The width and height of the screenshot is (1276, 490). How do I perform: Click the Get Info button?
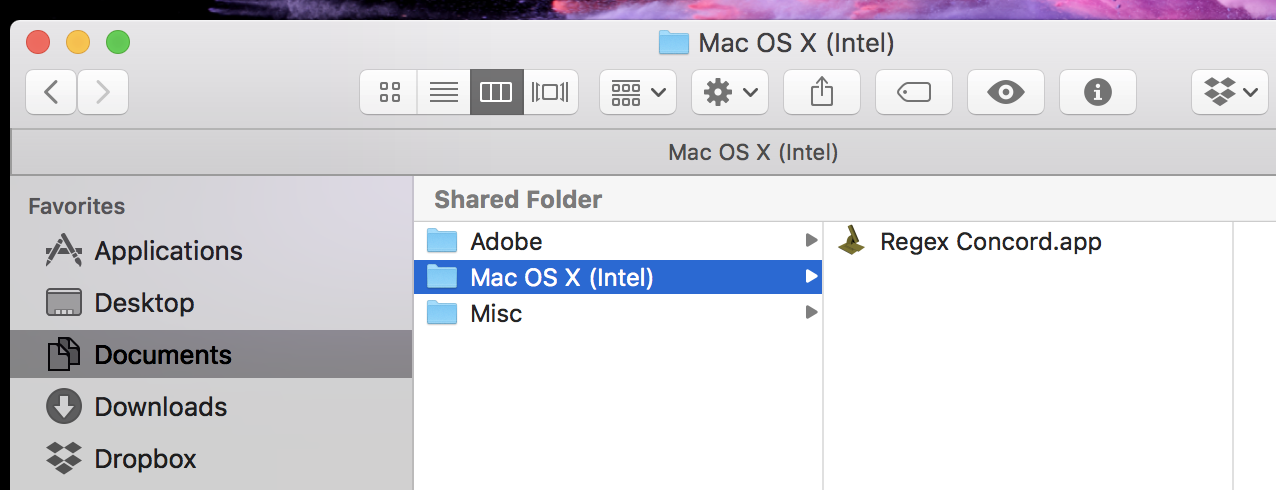(1097, 93)
